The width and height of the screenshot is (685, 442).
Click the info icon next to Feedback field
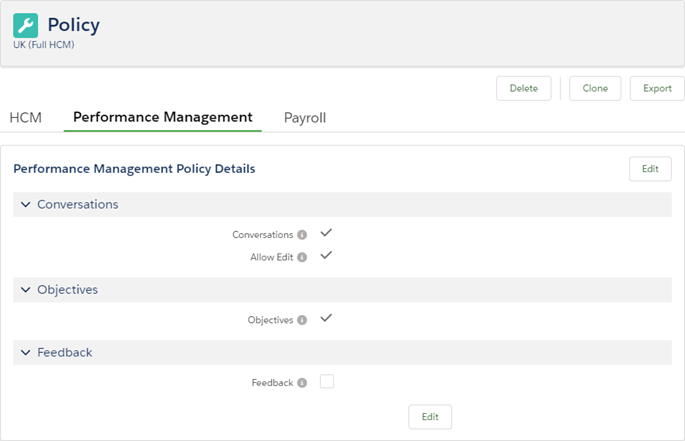(302, 382)
